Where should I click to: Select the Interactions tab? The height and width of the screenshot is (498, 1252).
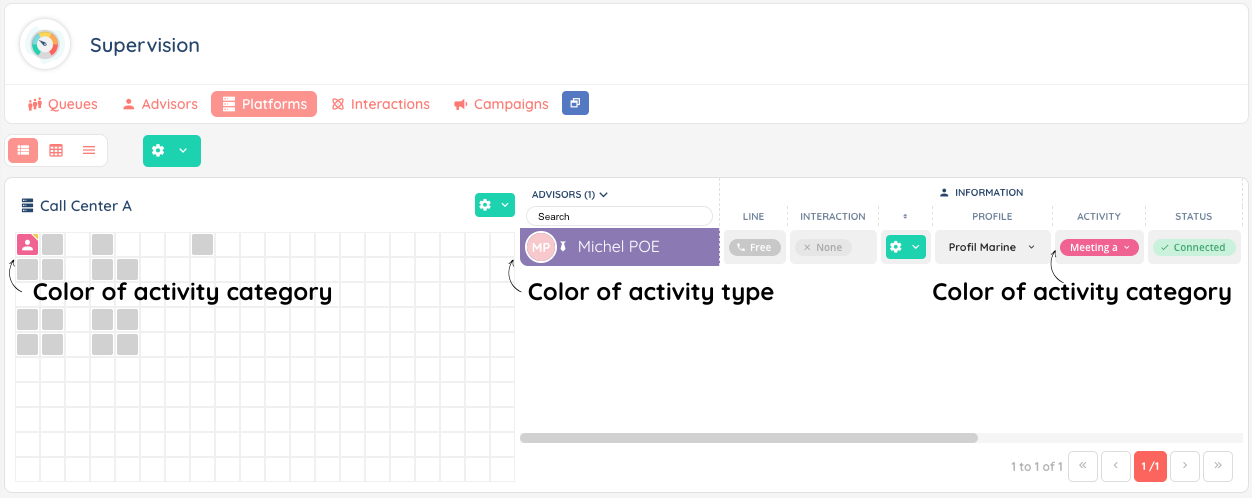click(x=381, y=104)
